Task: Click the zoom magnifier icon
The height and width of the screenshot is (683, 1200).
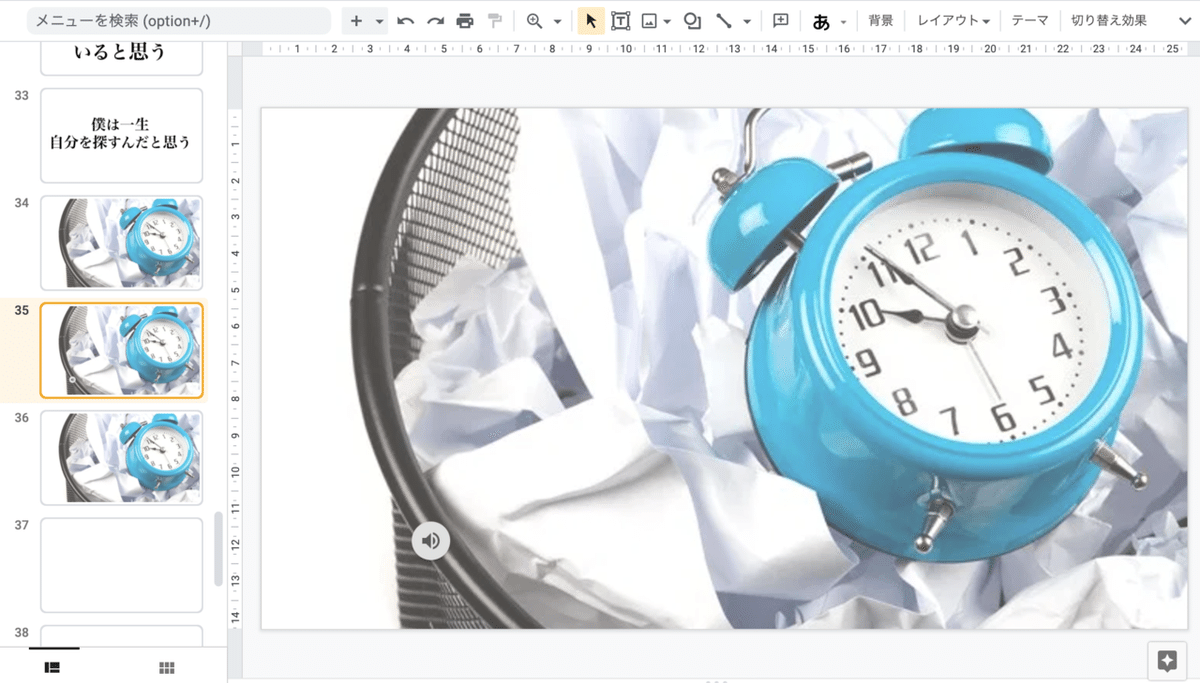Action: point(535,21)
